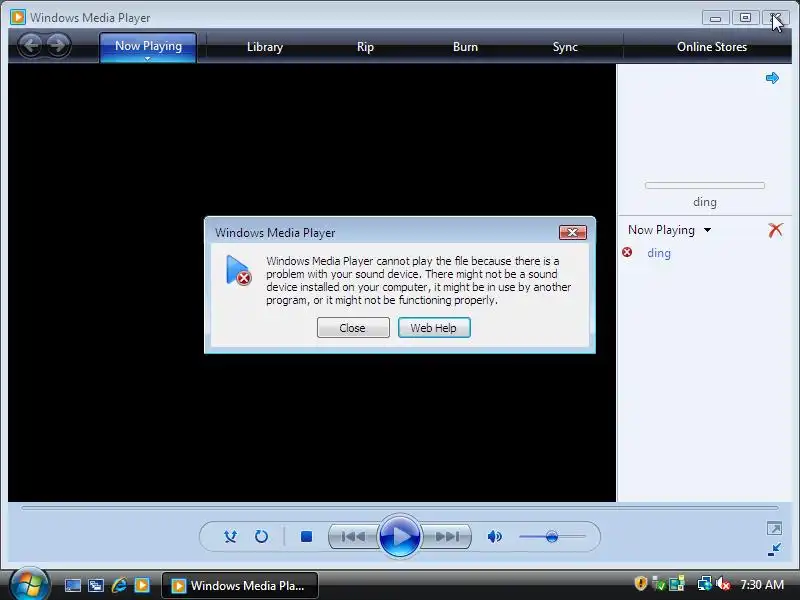Switch to compact mode icon
800x600 pixels.
click(x=774, y=549)
